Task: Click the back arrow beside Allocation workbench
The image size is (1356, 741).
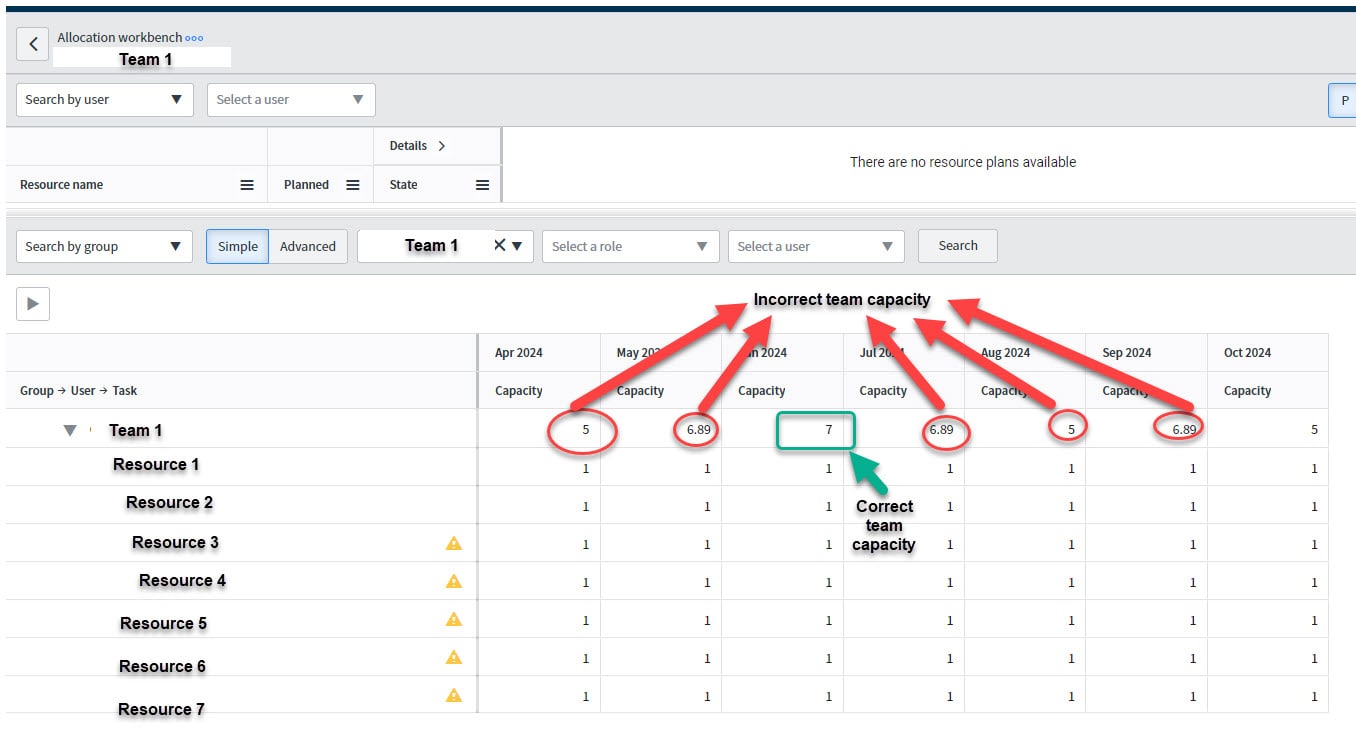Action: [31, 43]
